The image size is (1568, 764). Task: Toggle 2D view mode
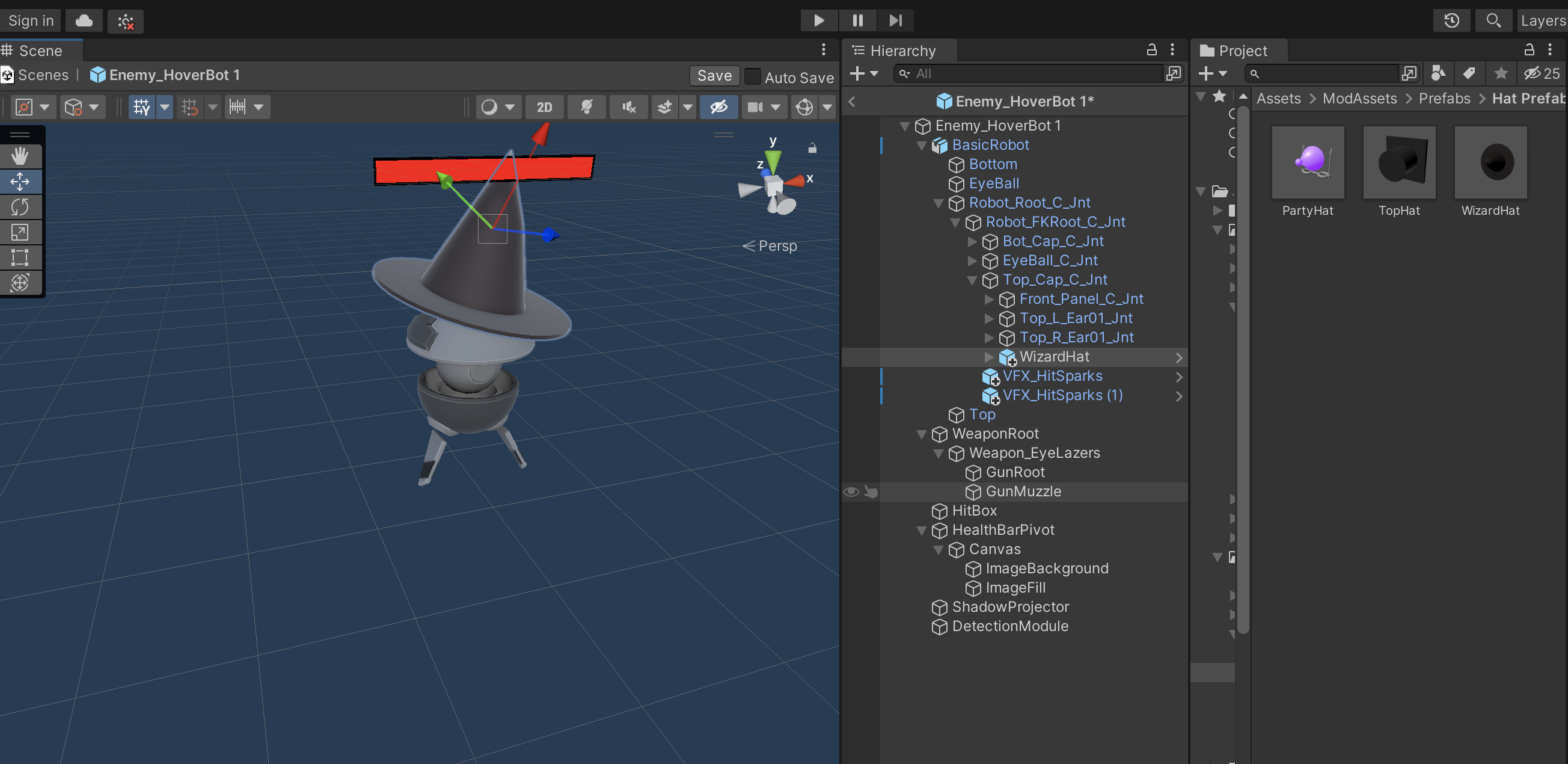point(544,107)
